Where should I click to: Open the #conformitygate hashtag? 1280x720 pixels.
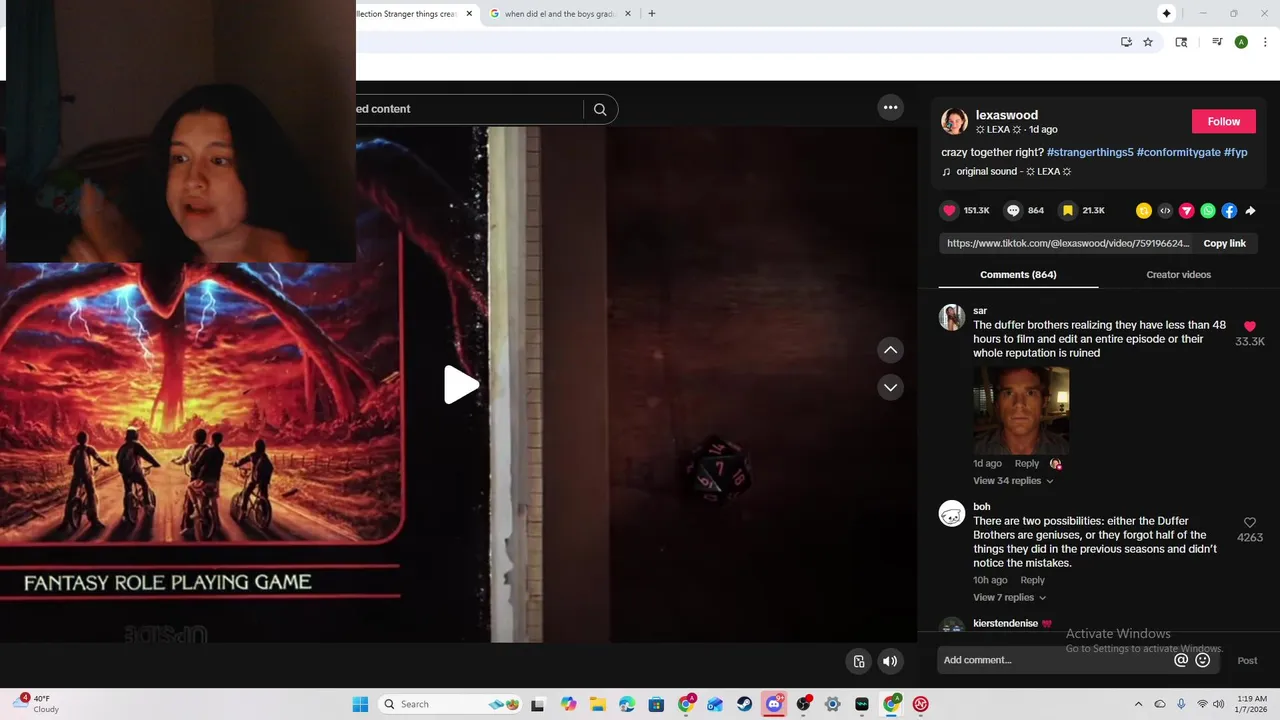click(1179, 152)
